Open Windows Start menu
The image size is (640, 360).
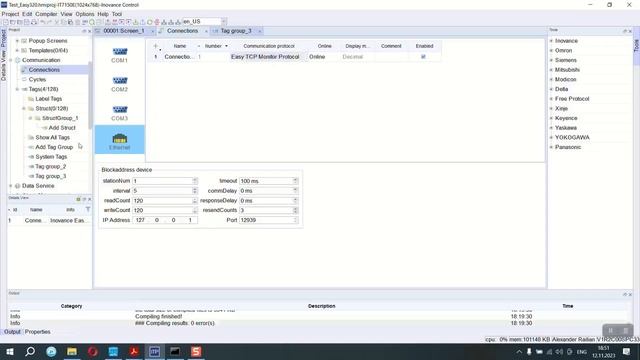pos(9,351)
